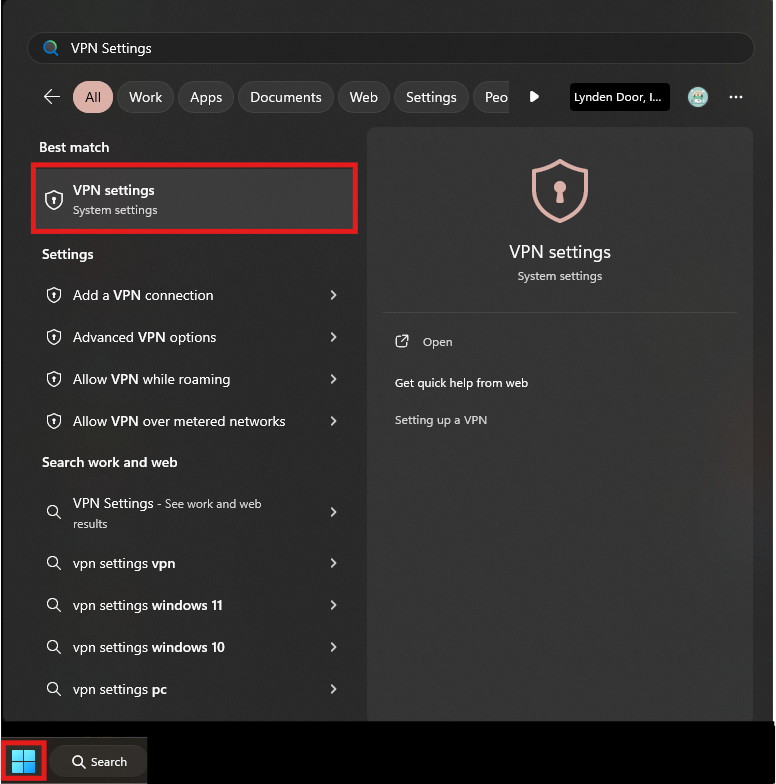This screenshot has height=784, width=776.
Task: Select vpn settings windows 11 suggestion
Action: pyautogui.click(x=147, y=606)
